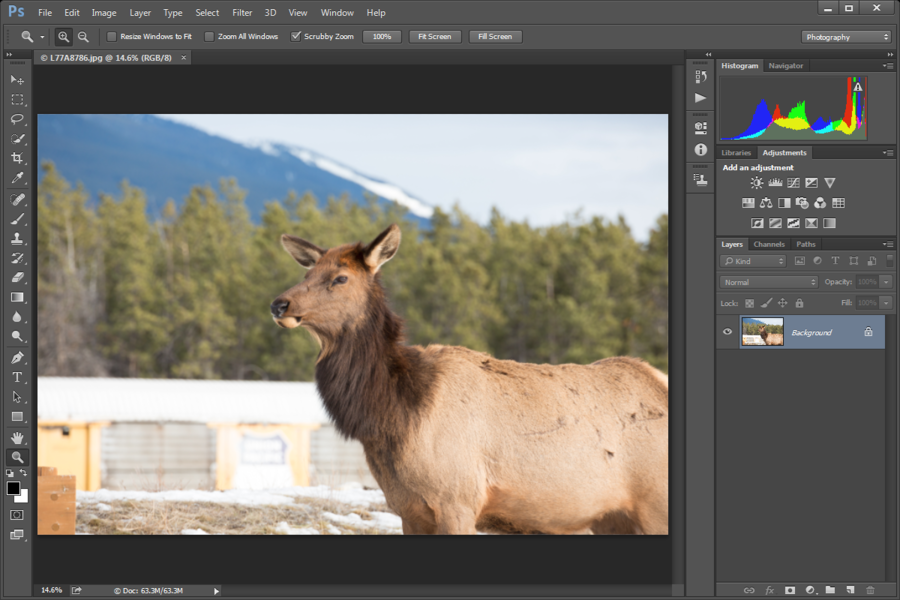
Task: Select the Pen tool
Action: pyautogui.click(x=17, y=358)
